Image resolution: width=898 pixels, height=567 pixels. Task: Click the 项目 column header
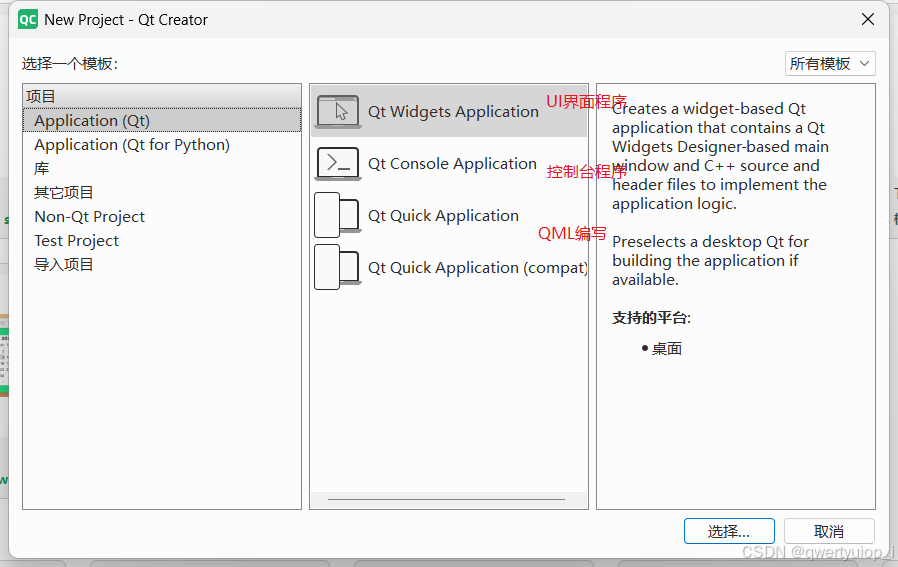click(162, 96)
